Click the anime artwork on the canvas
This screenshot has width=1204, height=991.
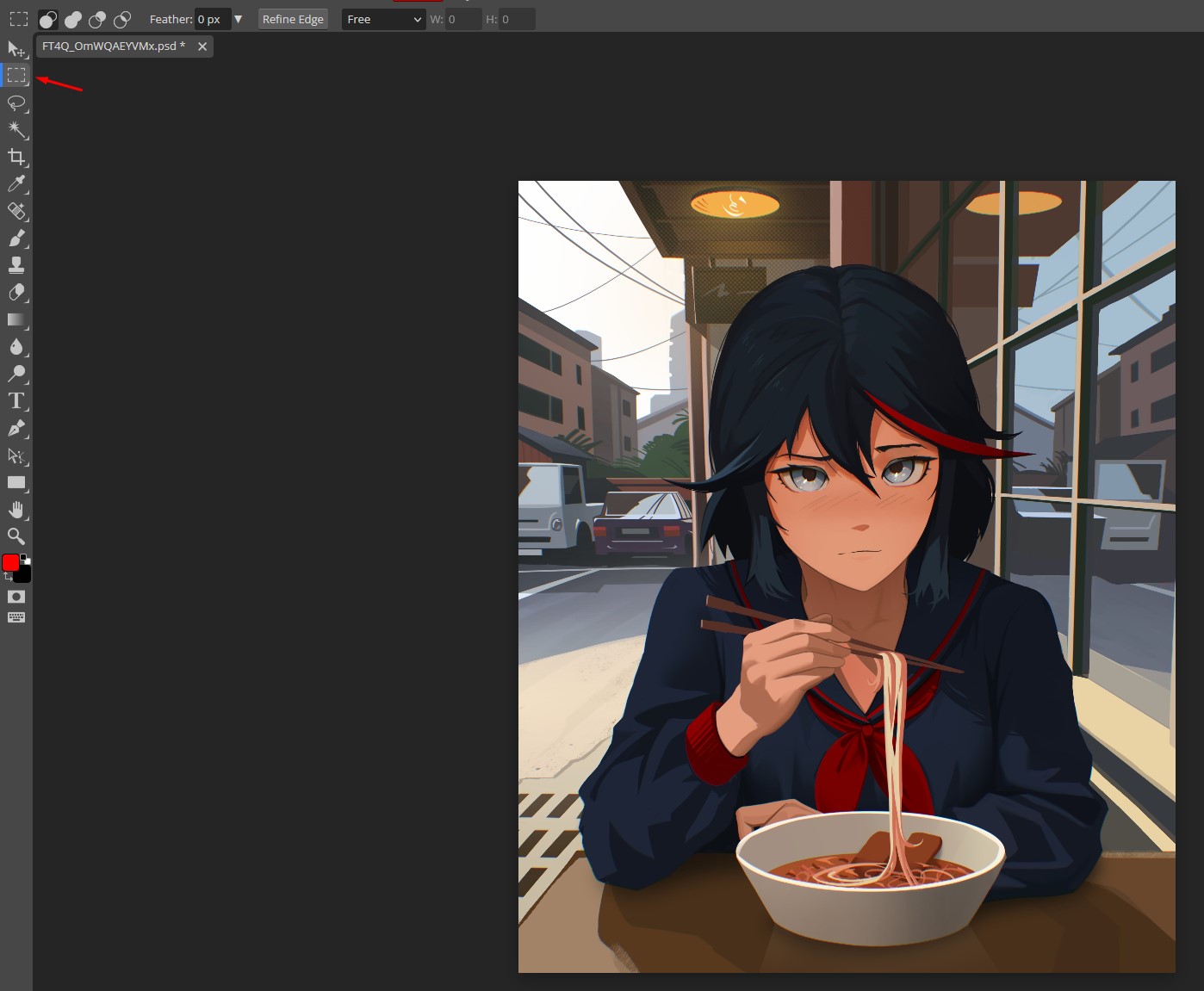click(x=847, y=577)
